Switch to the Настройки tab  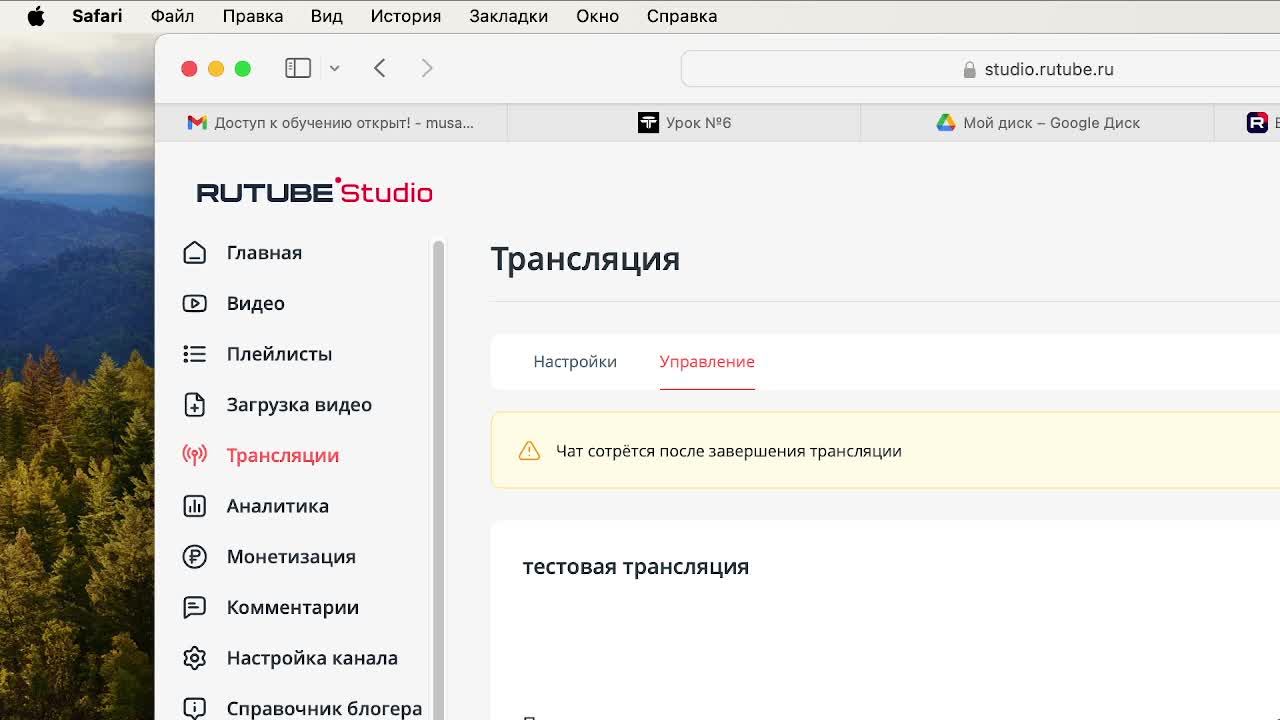(x=575, y=361)
